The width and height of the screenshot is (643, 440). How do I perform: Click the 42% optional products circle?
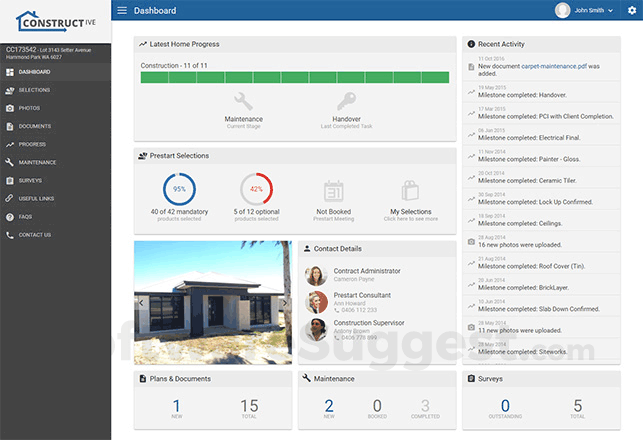pyautogui.click(x=256, y=189)
